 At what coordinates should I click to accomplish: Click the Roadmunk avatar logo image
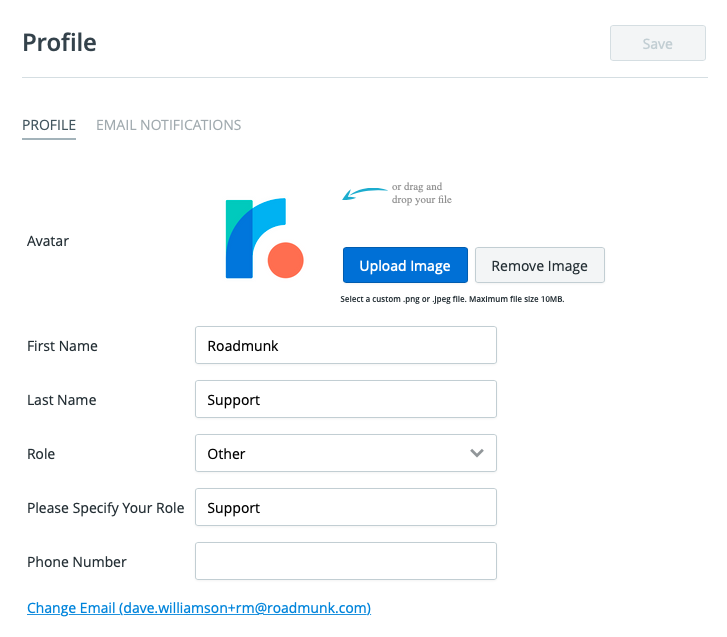[264, 238]
